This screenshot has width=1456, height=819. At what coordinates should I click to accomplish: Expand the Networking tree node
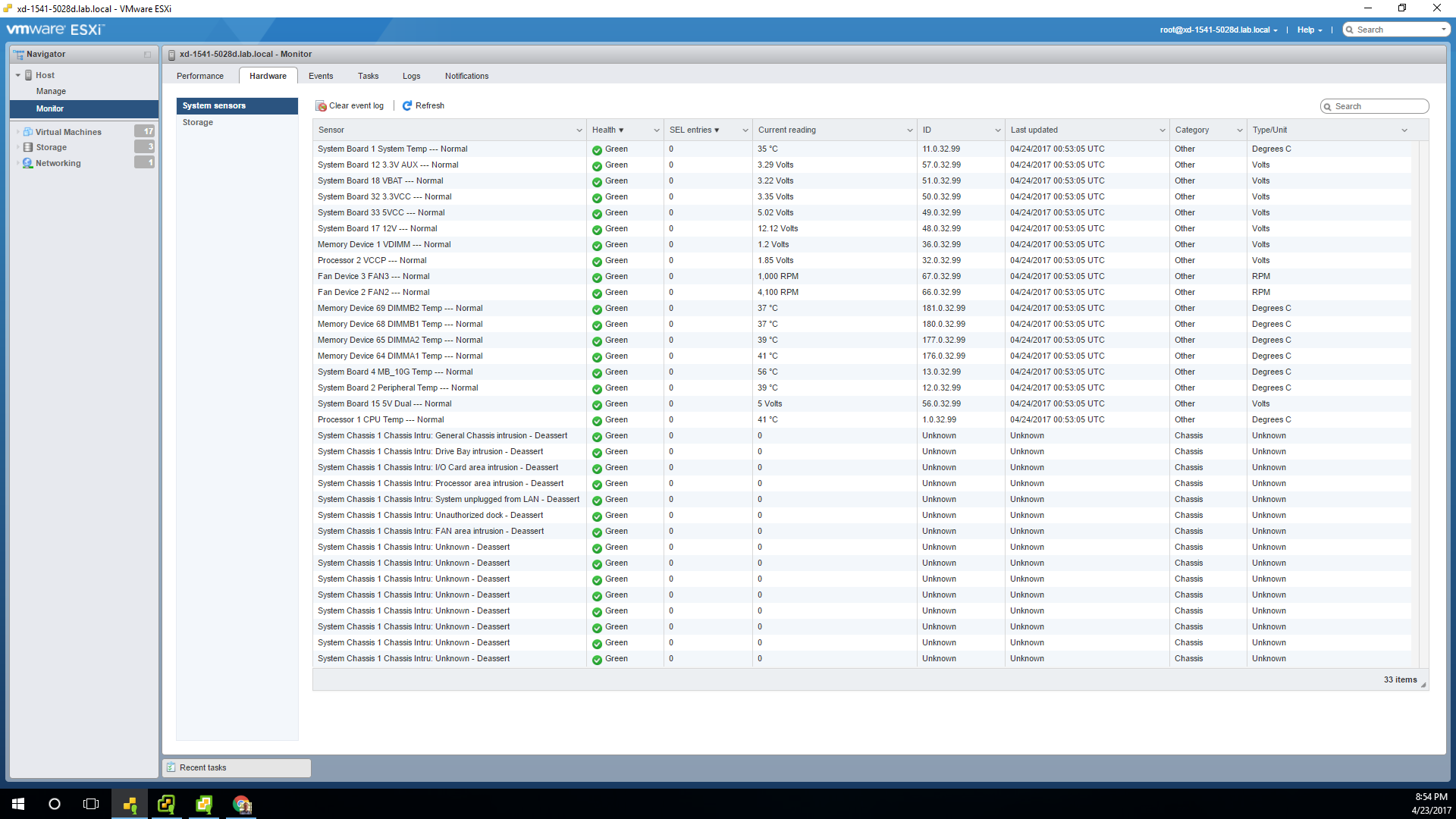click(x=18, y=163)
